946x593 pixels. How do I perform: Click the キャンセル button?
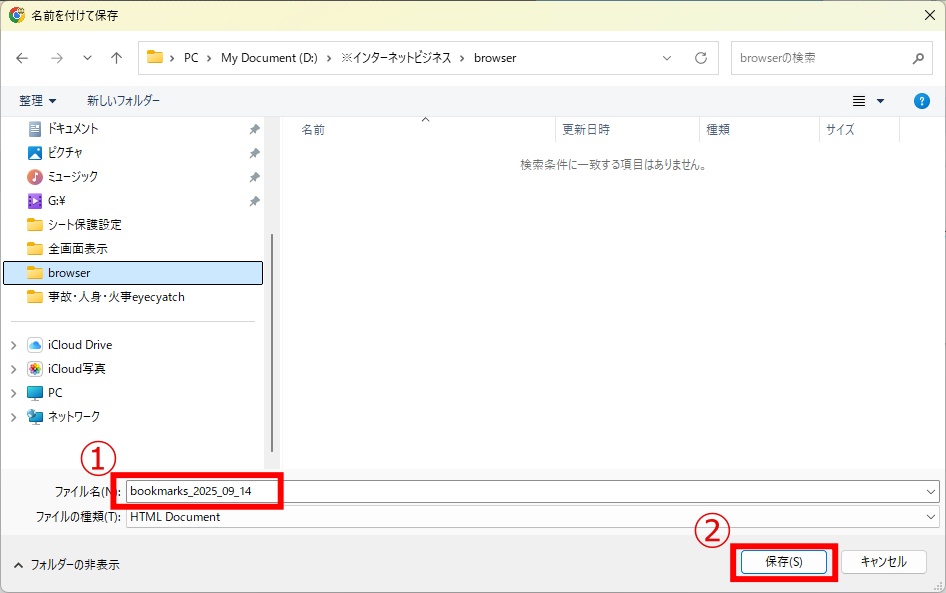[883, 562]
